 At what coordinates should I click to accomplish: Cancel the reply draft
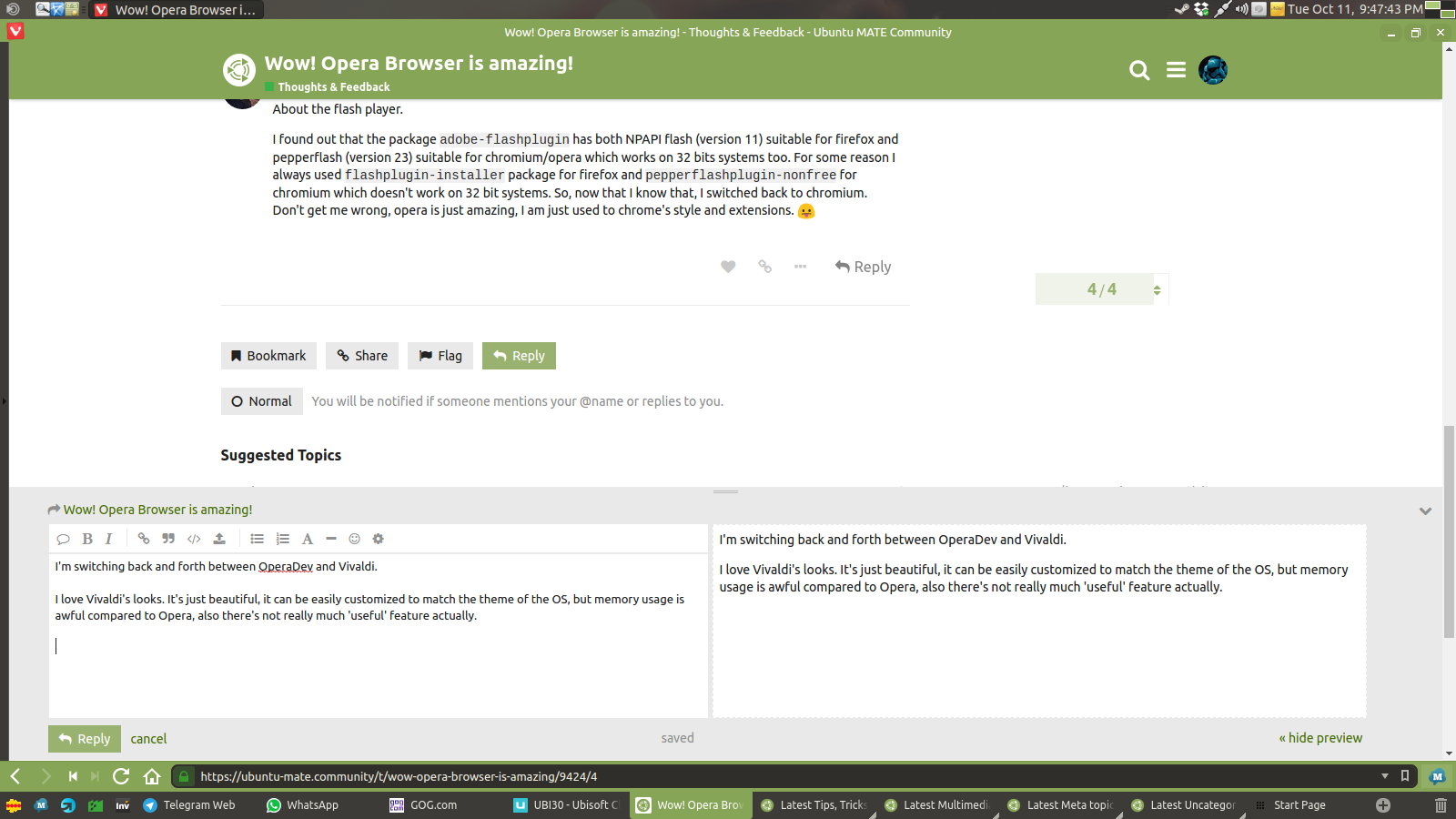click(x=148, y=739)
